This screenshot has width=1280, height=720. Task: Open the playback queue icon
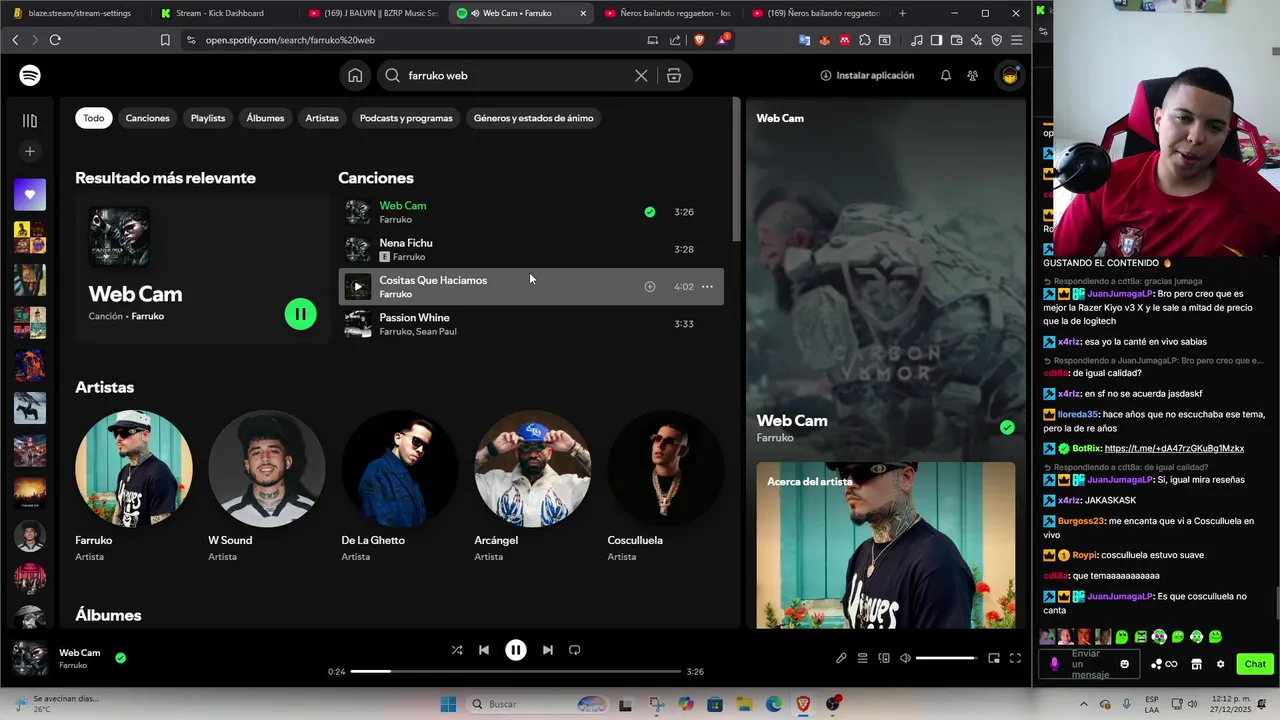point(863,658)
